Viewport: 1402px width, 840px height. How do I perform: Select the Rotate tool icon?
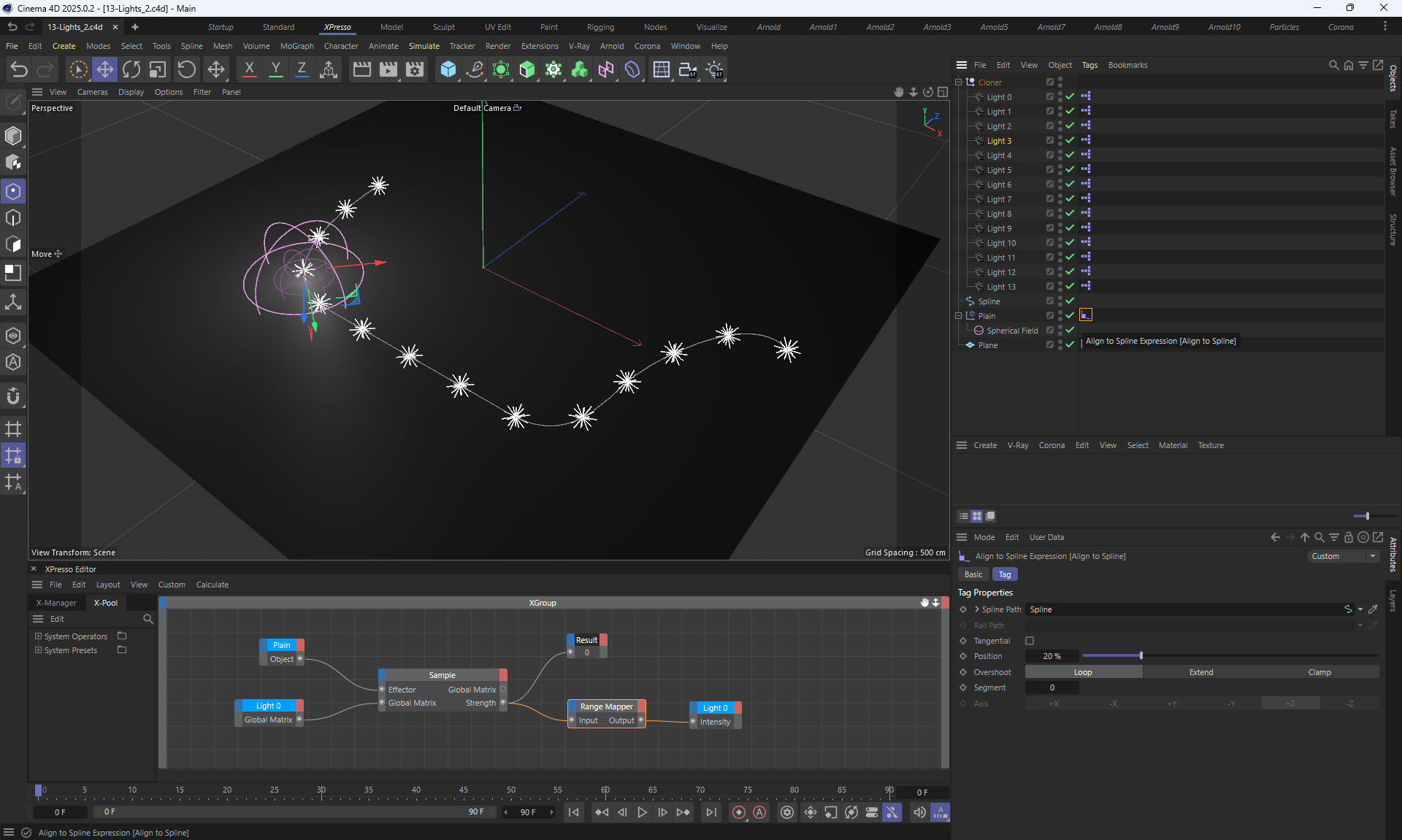pyautogui.click(x=131, y=69)
